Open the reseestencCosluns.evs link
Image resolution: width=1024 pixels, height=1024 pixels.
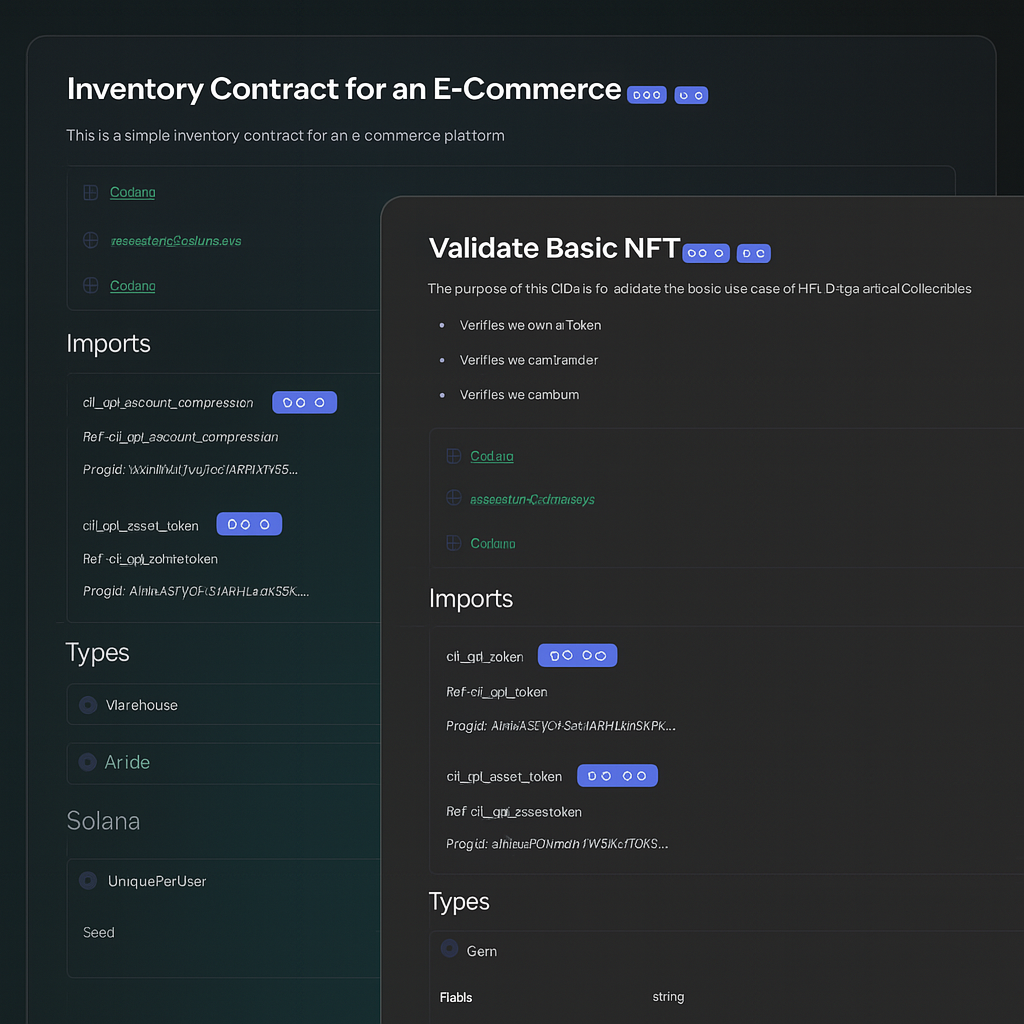(x=175, y=241)
